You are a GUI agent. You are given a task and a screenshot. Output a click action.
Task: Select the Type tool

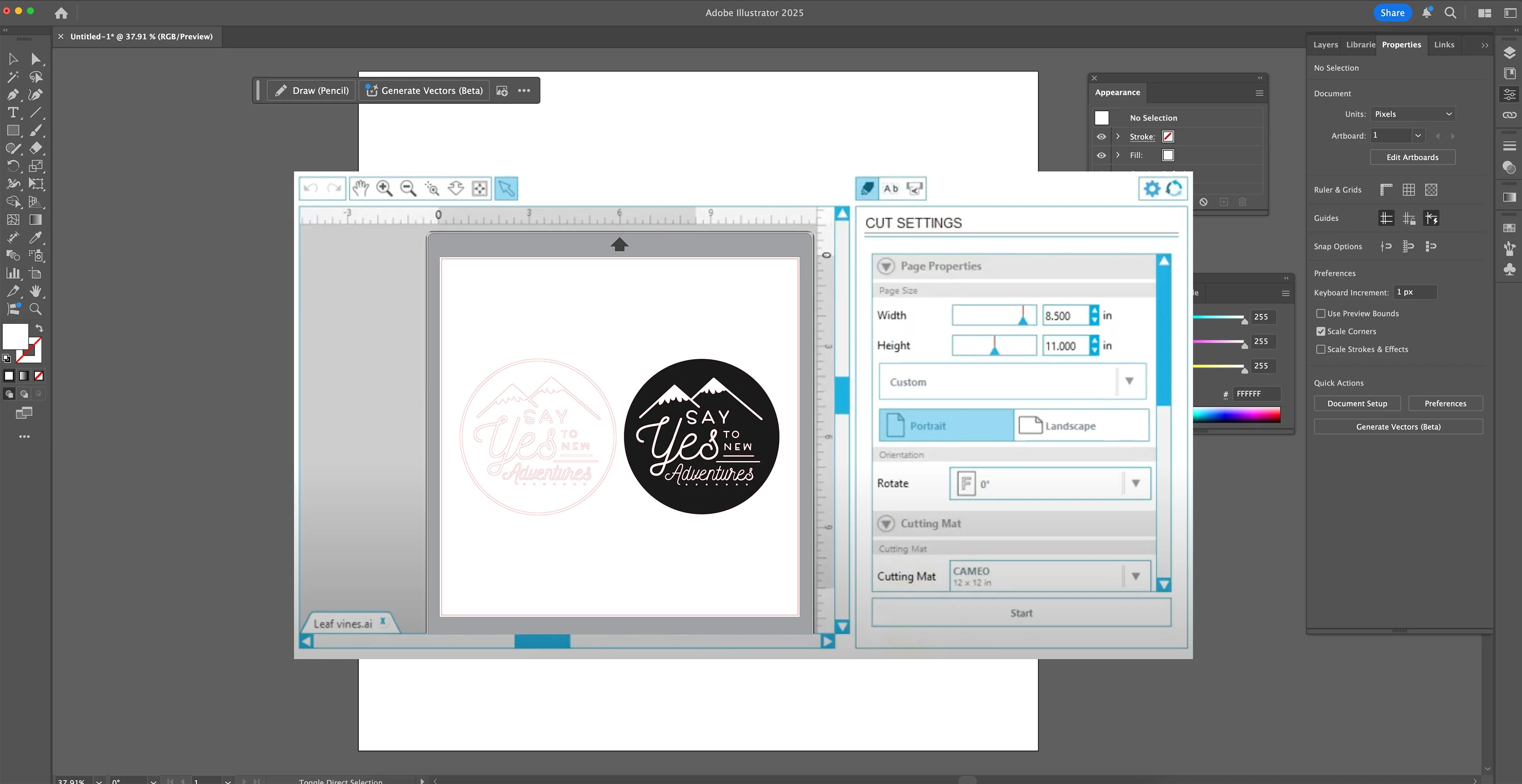(13, 112)
